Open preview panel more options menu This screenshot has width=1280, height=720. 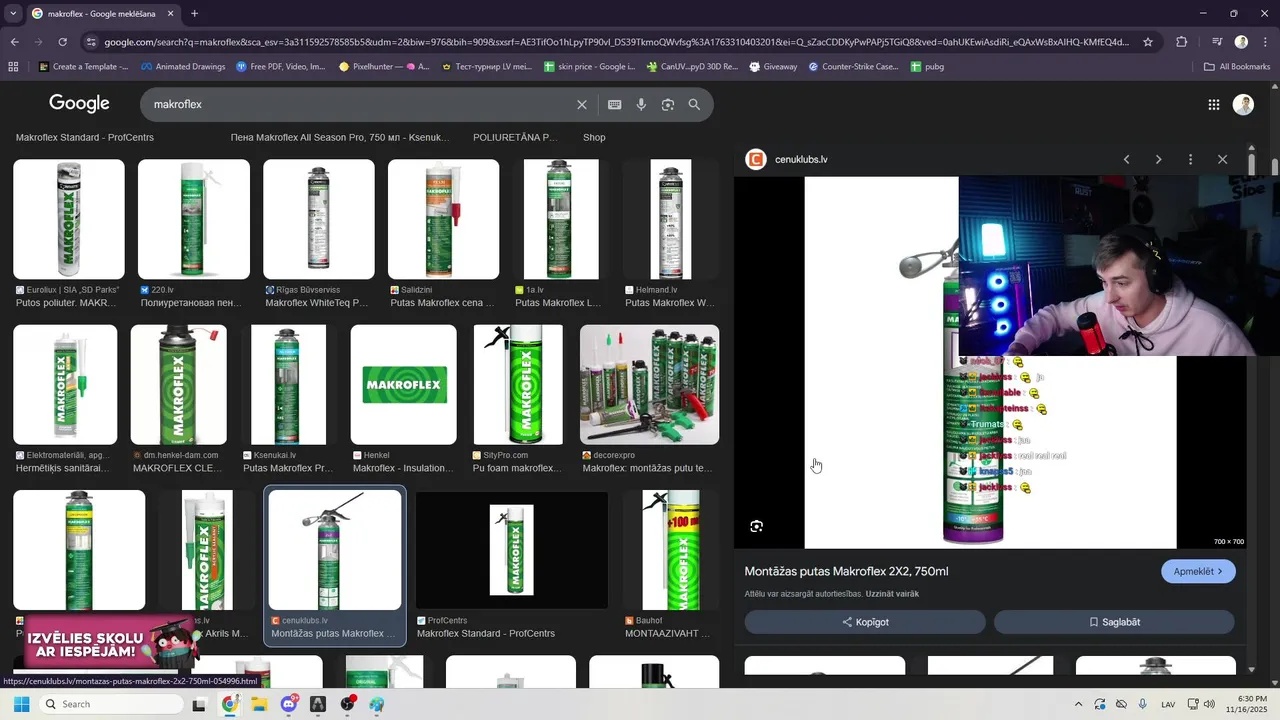(x=1190, y=159)
